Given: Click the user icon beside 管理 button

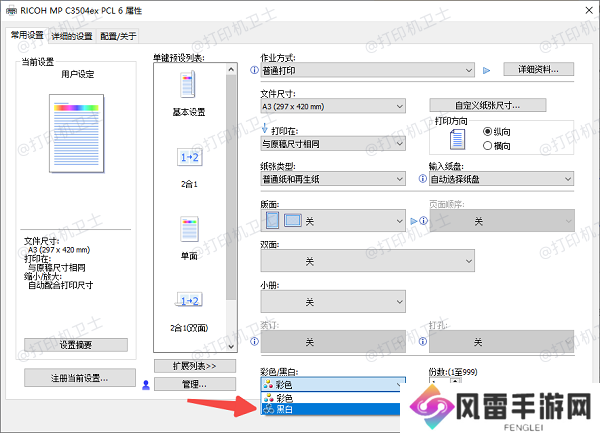Looking at the screenshot, I should (x=146, y=385).
